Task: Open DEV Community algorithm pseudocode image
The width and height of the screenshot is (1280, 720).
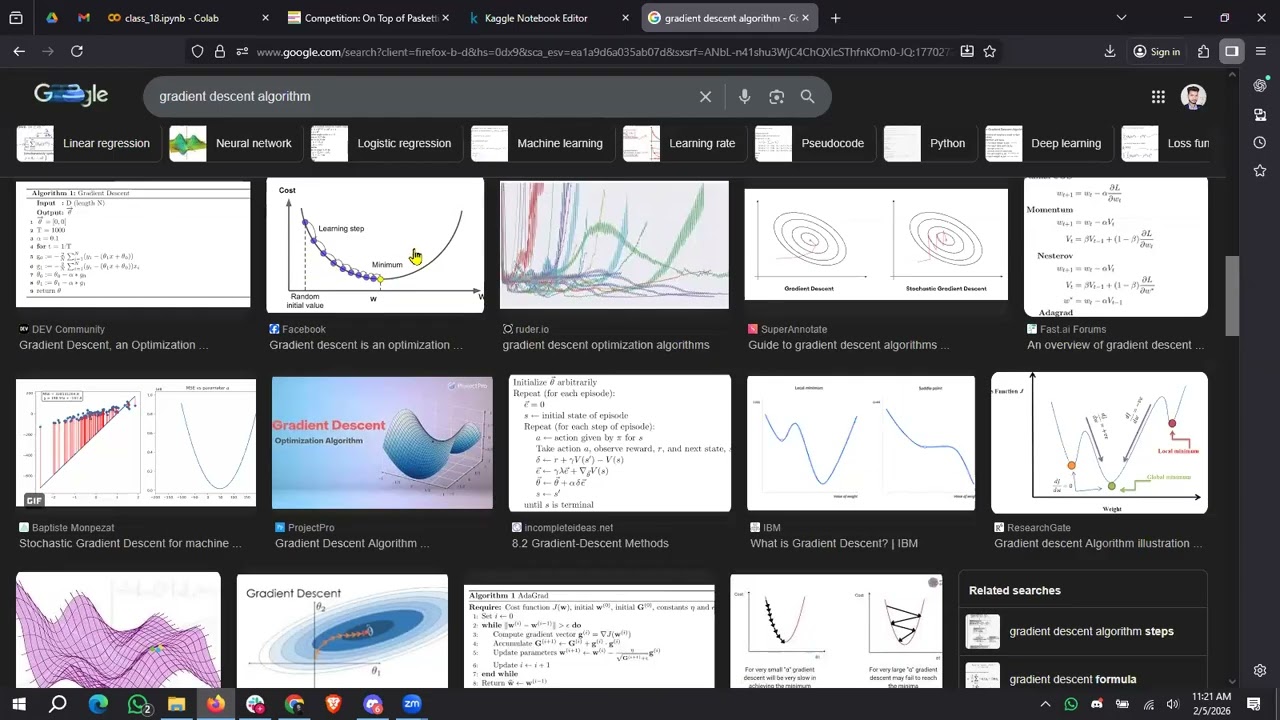Action: pos(133,245)
